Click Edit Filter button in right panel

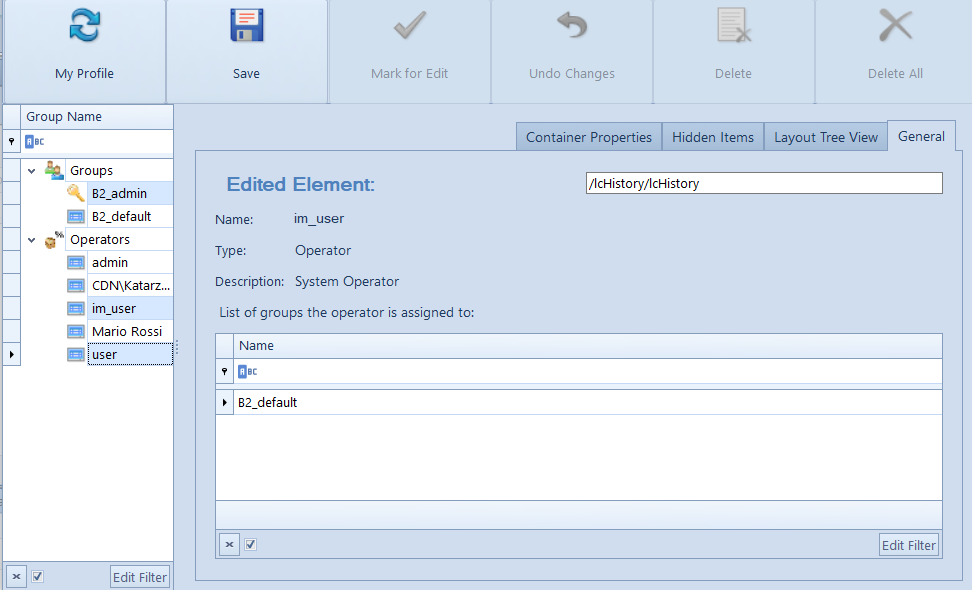[x=909, y=545]
